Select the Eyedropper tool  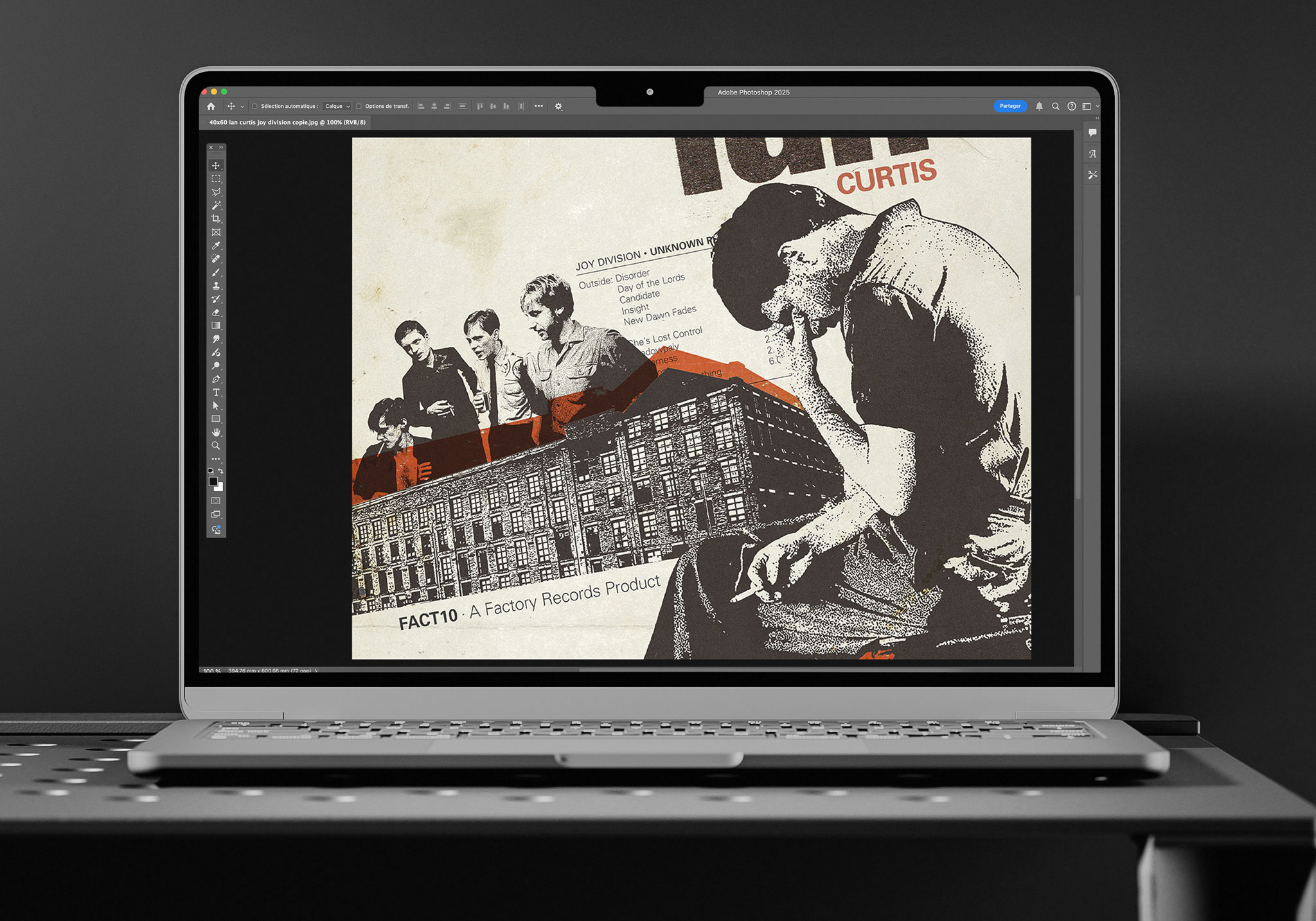coord(216,246)
